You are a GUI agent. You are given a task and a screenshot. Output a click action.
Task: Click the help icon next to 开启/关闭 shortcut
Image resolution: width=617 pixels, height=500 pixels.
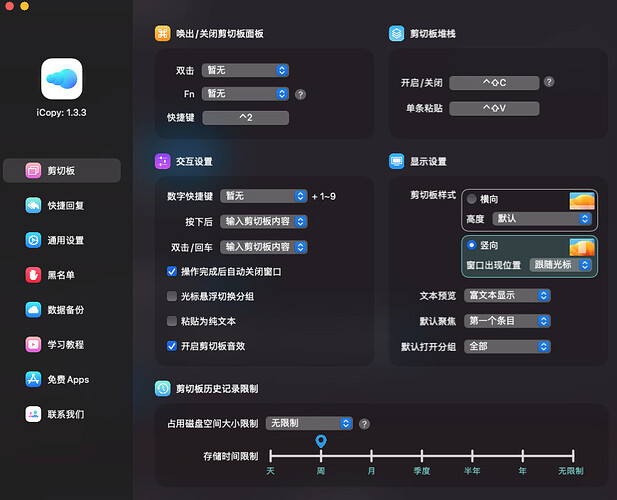(549, 82)
